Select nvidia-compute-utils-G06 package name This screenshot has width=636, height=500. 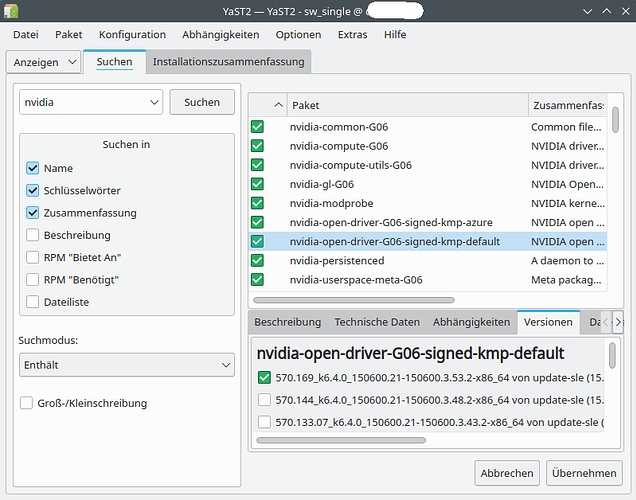click(350, 165)
